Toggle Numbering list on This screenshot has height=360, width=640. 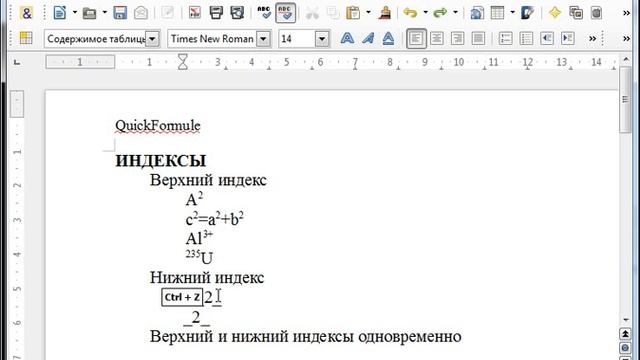pos(505,39)
